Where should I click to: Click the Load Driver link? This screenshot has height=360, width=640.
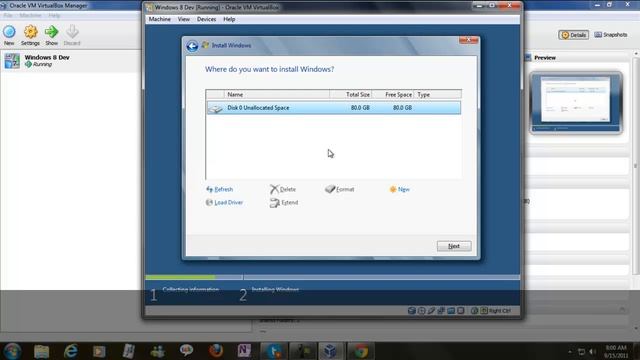(x=224, y=202)
